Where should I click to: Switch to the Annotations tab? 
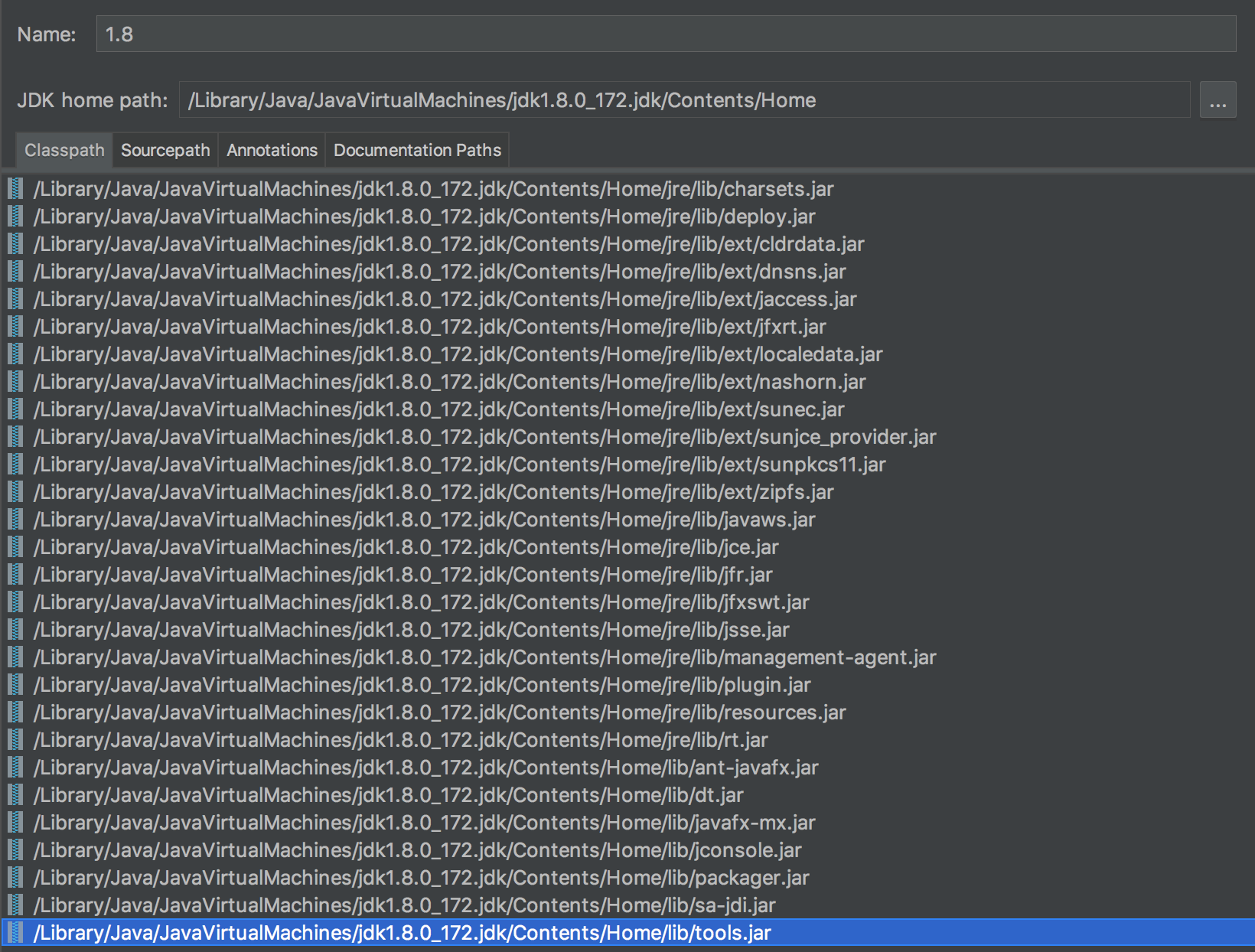272,150
